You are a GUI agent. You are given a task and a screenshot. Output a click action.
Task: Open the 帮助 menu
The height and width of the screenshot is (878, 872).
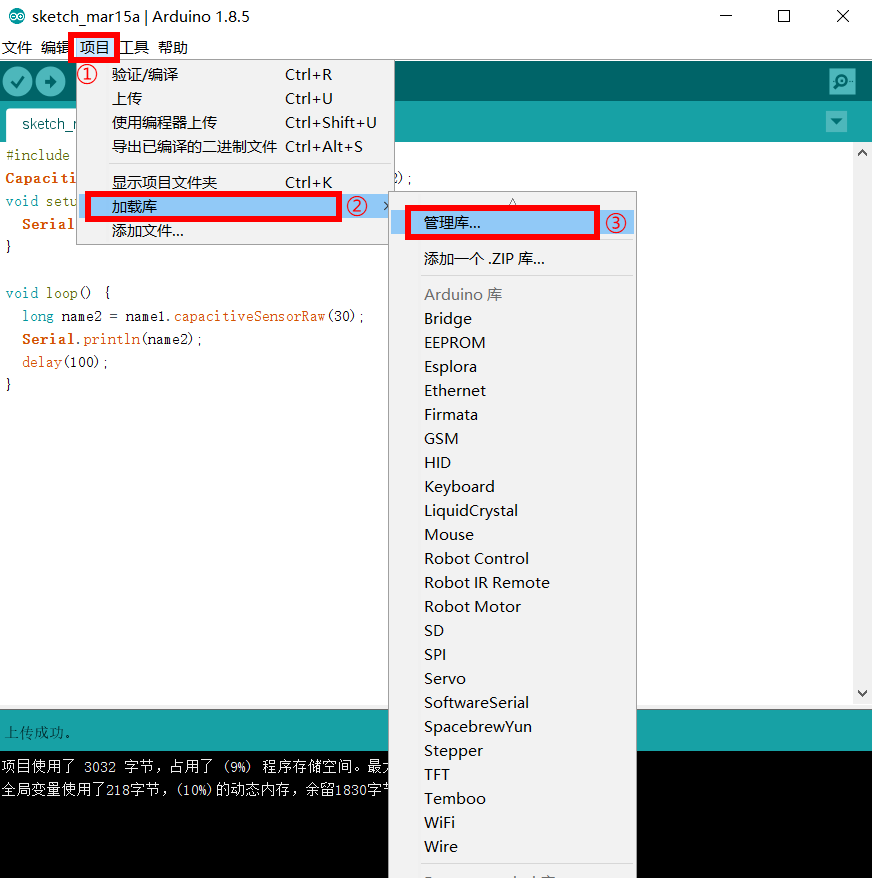click(172, 47)
